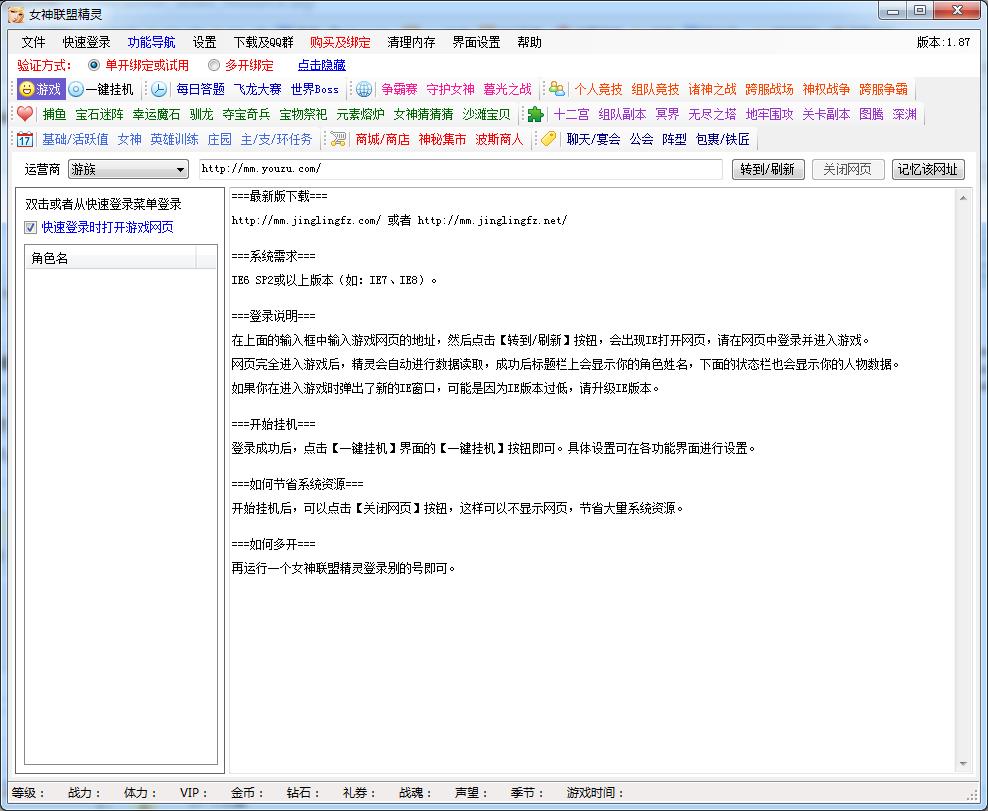The width and height of the screenshot is (988, 811).
Task: Open the 界面设置 menu
Action: tap(476, 42)
